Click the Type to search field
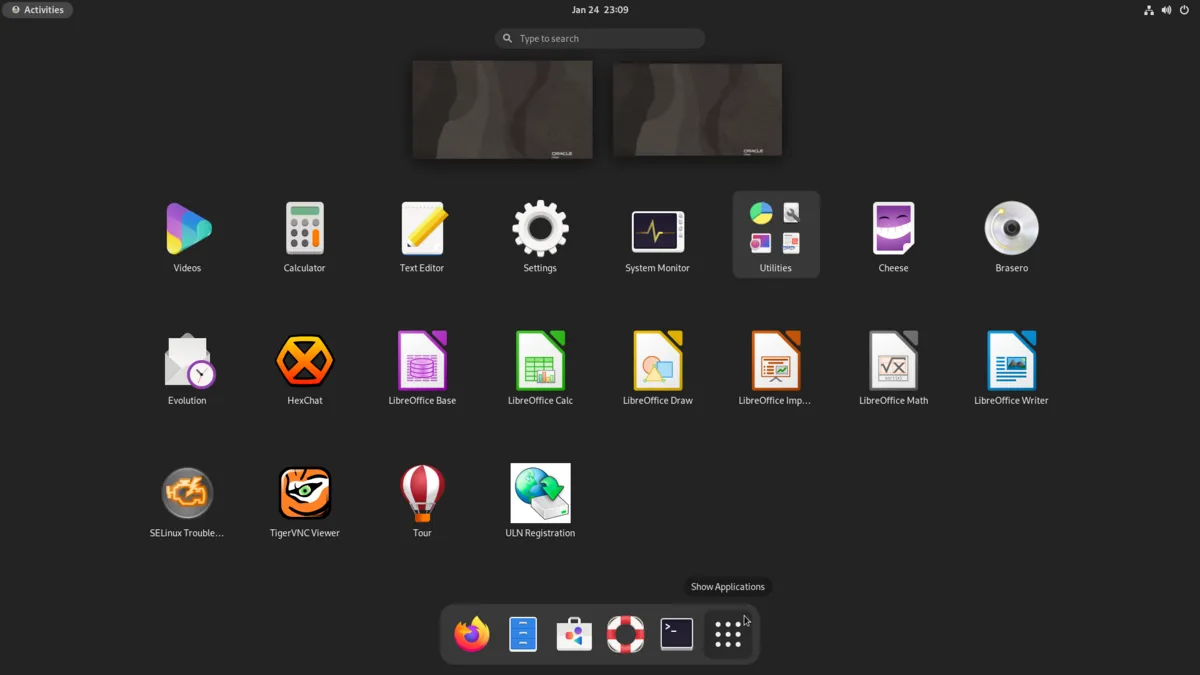Image resolution: width=1200 pixels, height=675 pixels. [600, 38]
